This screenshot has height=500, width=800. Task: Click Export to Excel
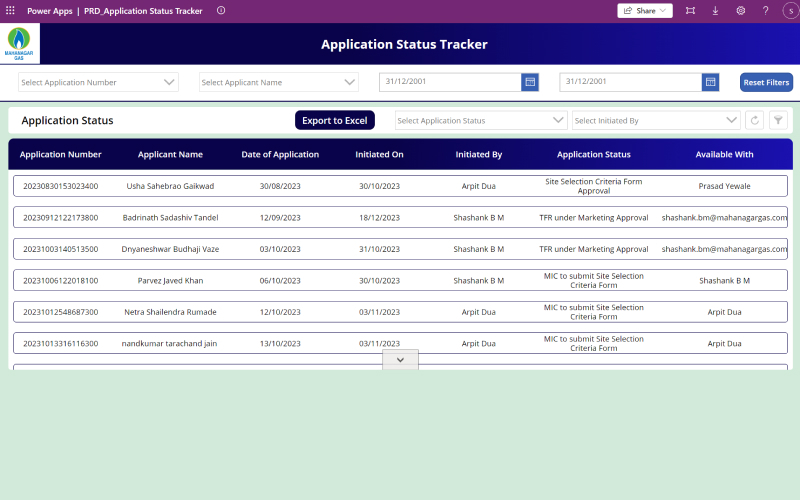(x=335, y=120)
